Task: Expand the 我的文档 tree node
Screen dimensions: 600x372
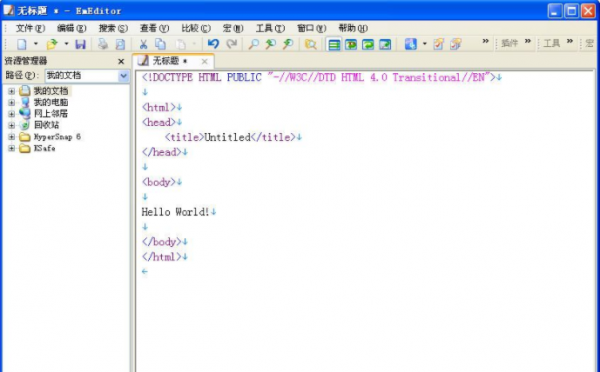Action: tap(11, 91)
